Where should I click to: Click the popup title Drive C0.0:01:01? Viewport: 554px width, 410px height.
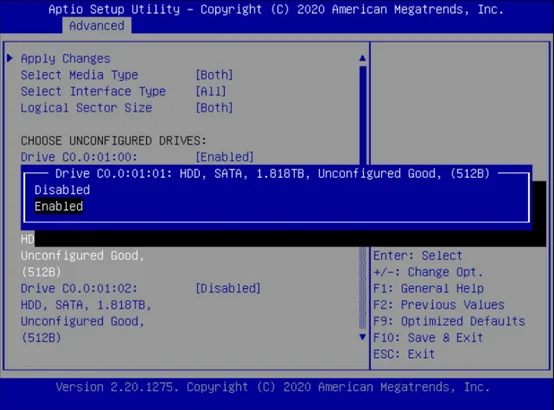tap(272, 174)
